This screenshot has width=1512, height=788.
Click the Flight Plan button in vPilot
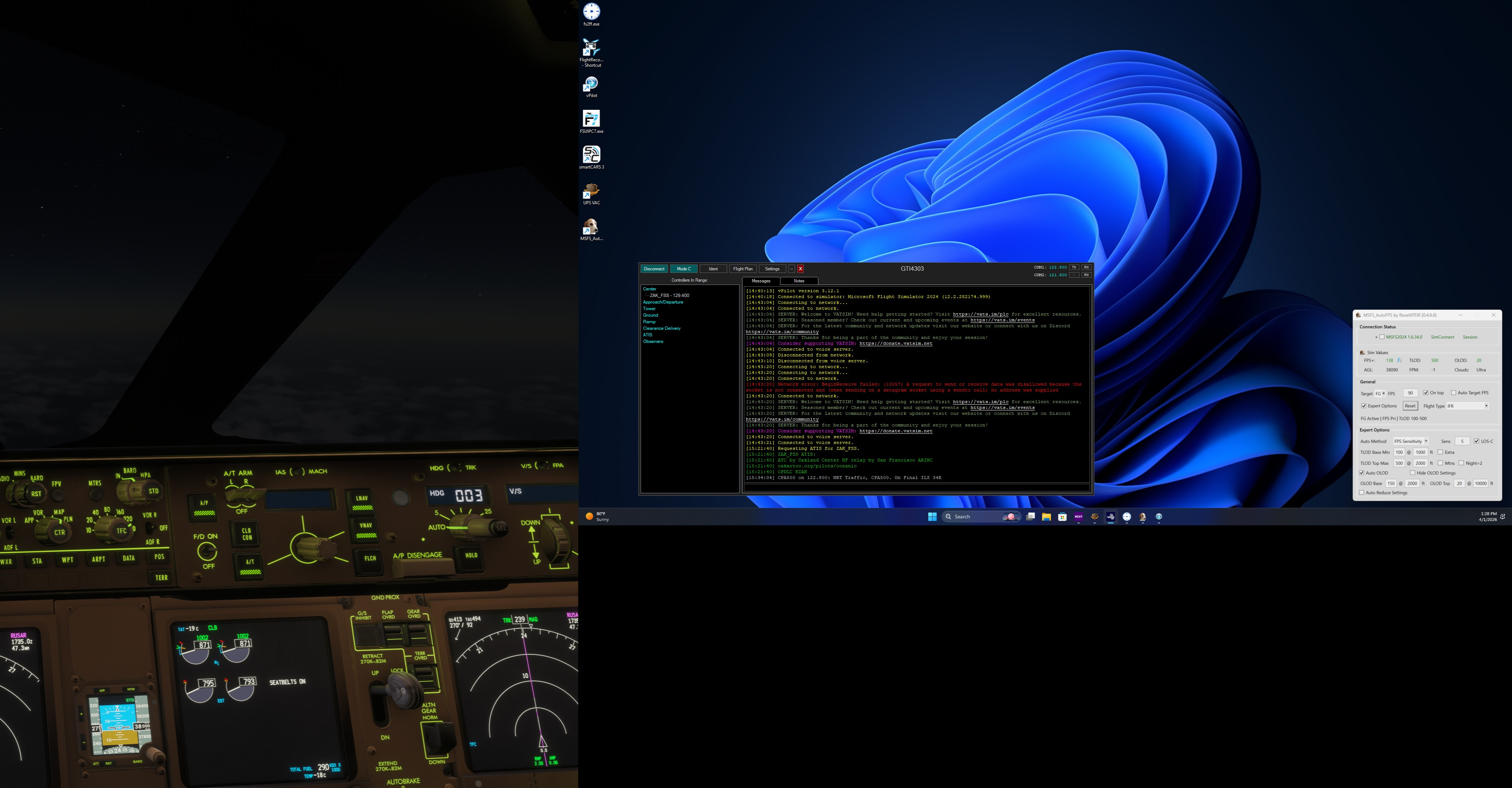click(742, 269)
